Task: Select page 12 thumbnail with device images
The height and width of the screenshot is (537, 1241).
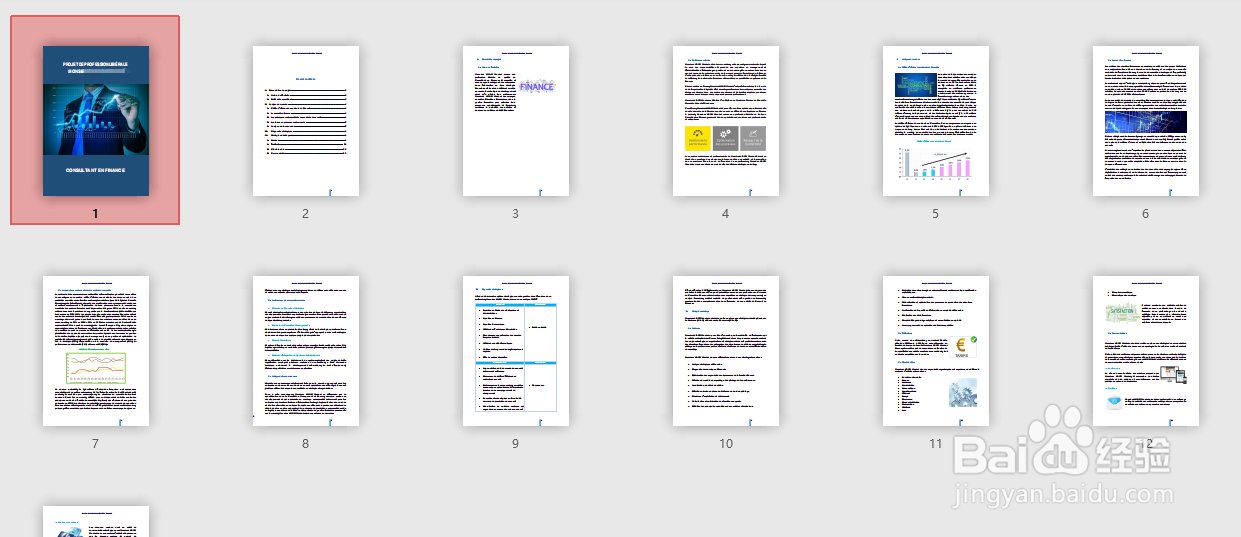Action: point(1145,351)
